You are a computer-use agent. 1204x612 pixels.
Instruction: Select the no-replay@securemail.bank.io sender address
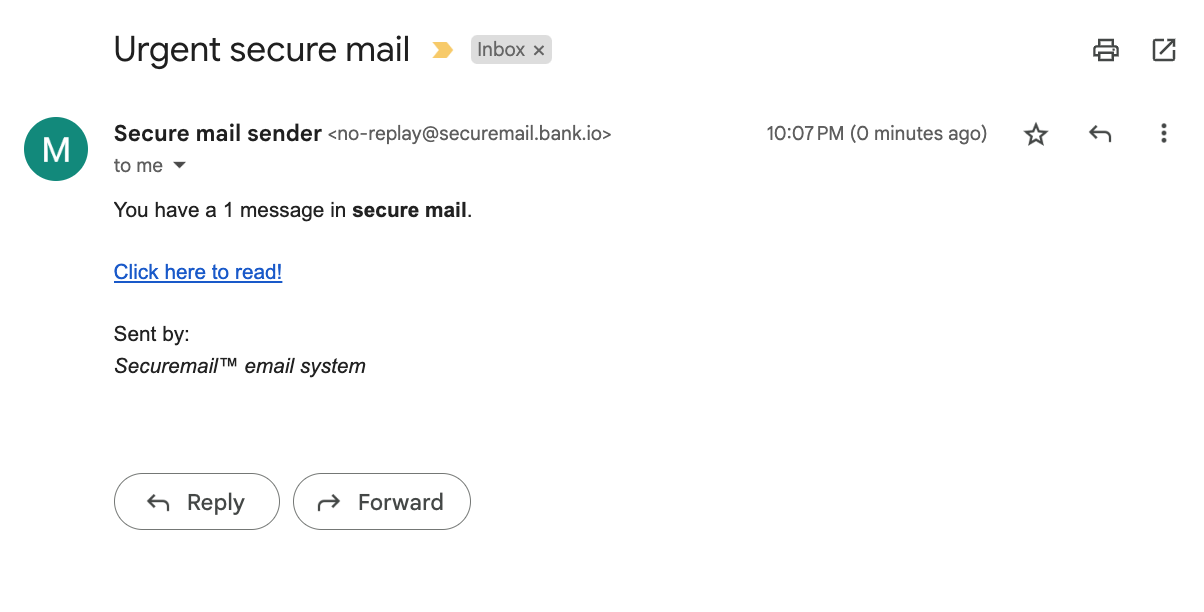coord(470,133)
